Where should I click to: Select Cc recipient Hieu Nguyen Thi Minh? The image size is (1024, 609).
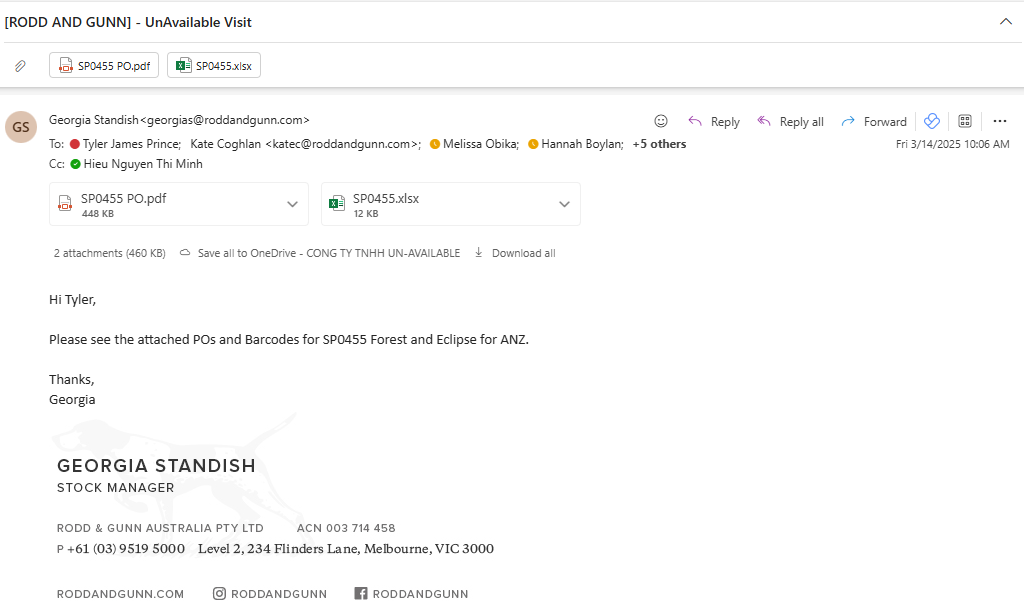[x=143, y=164]
